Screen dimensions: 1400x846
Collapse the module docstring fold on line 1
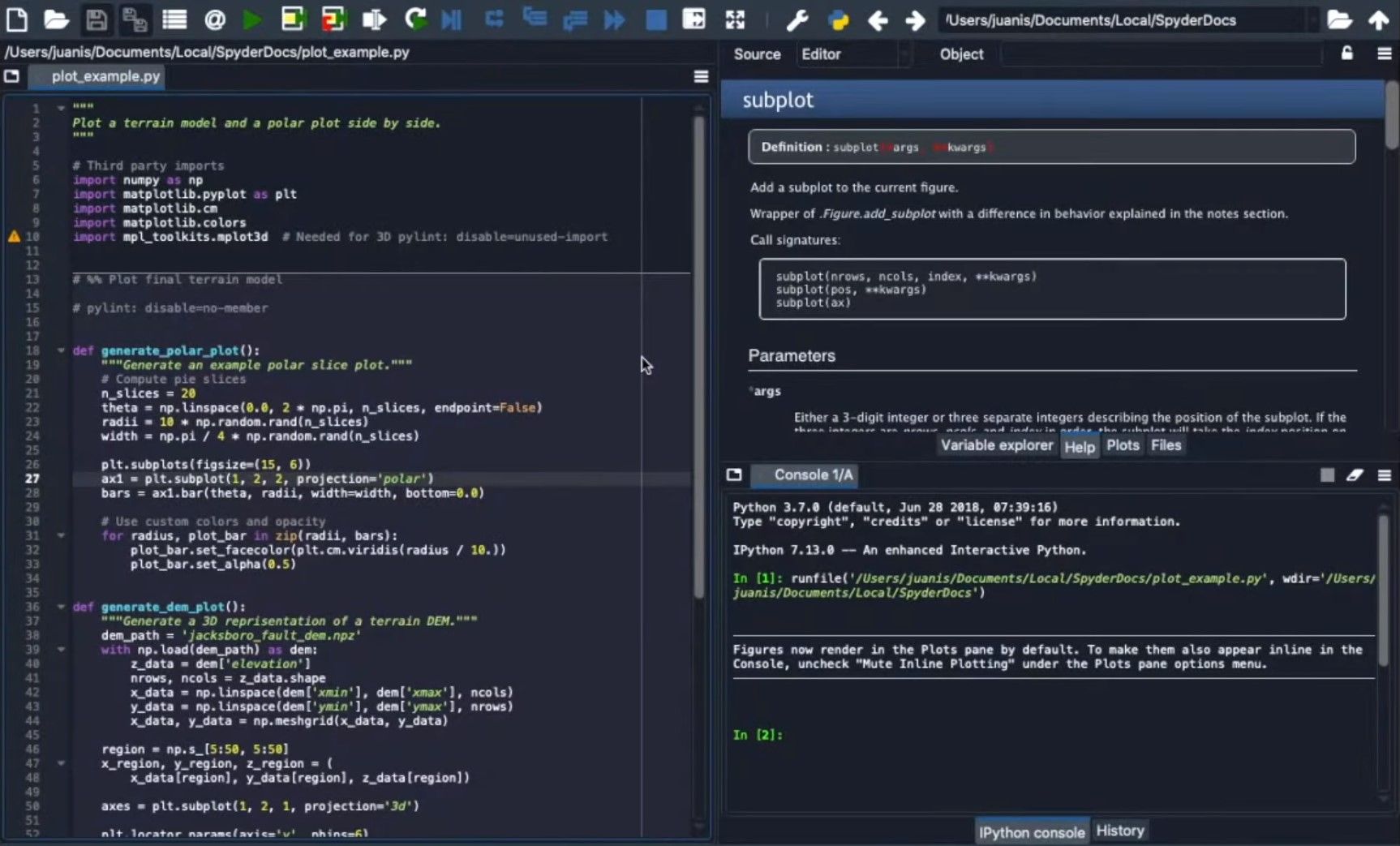point(61,108)
